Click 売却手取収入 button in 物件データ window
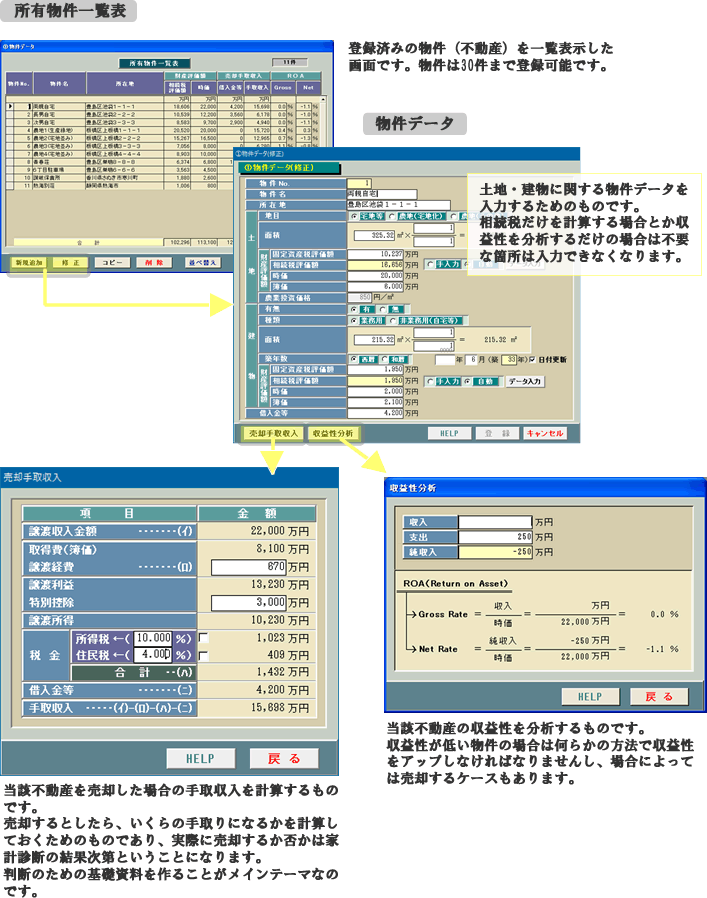The image size is (707, 898). tap(273, 434)
